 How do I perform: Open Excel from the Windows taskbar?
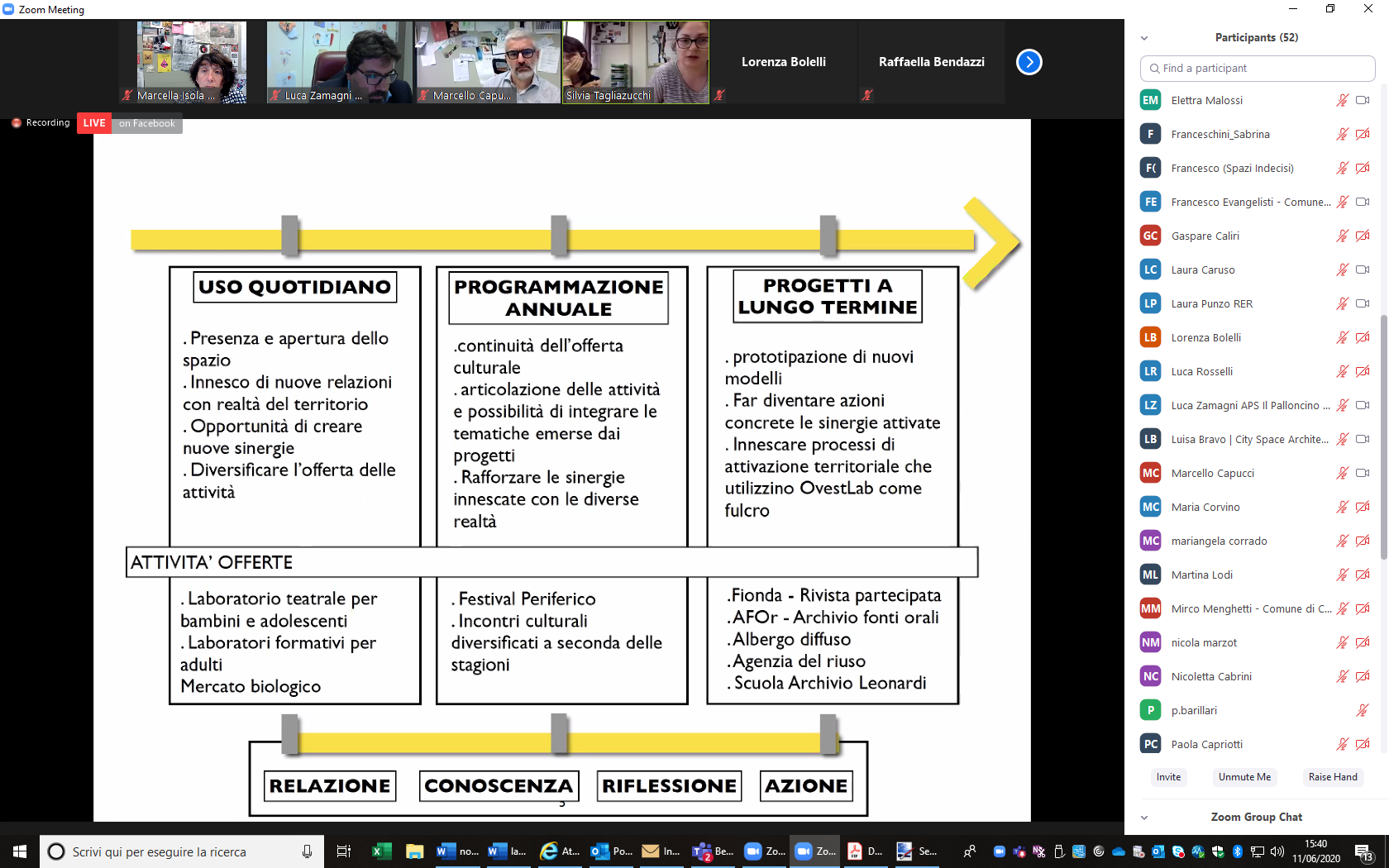381,851
